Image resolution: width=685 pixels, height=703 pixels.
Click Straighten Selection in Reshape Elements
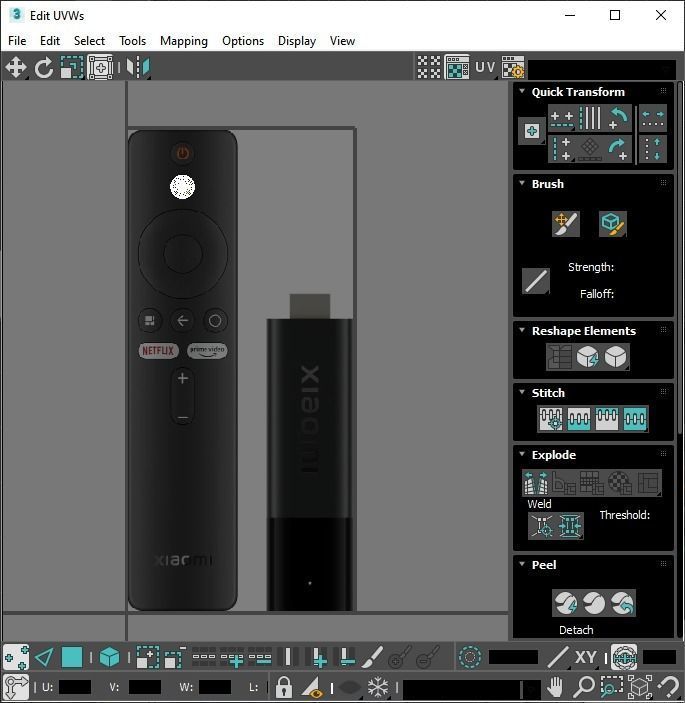tap(559, 357)
